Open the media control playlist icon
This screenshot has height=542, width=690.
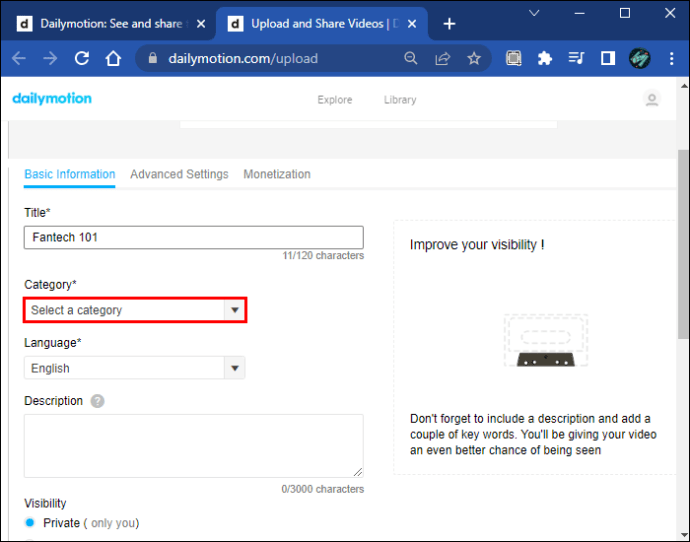pyautogui.click(x=576, y=58)
